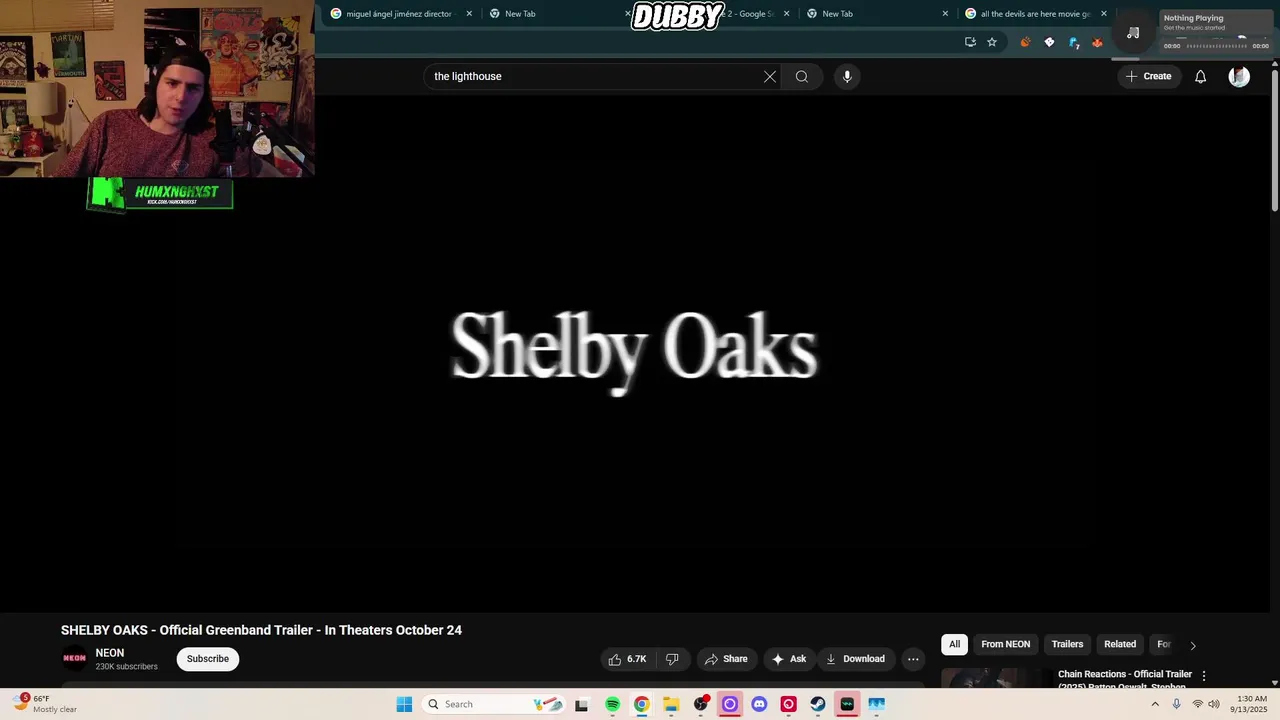The height and width of the screenshot is (720, 1280).
Task: Open the red circle app in taskbar
Action: [x=789, y=704]
